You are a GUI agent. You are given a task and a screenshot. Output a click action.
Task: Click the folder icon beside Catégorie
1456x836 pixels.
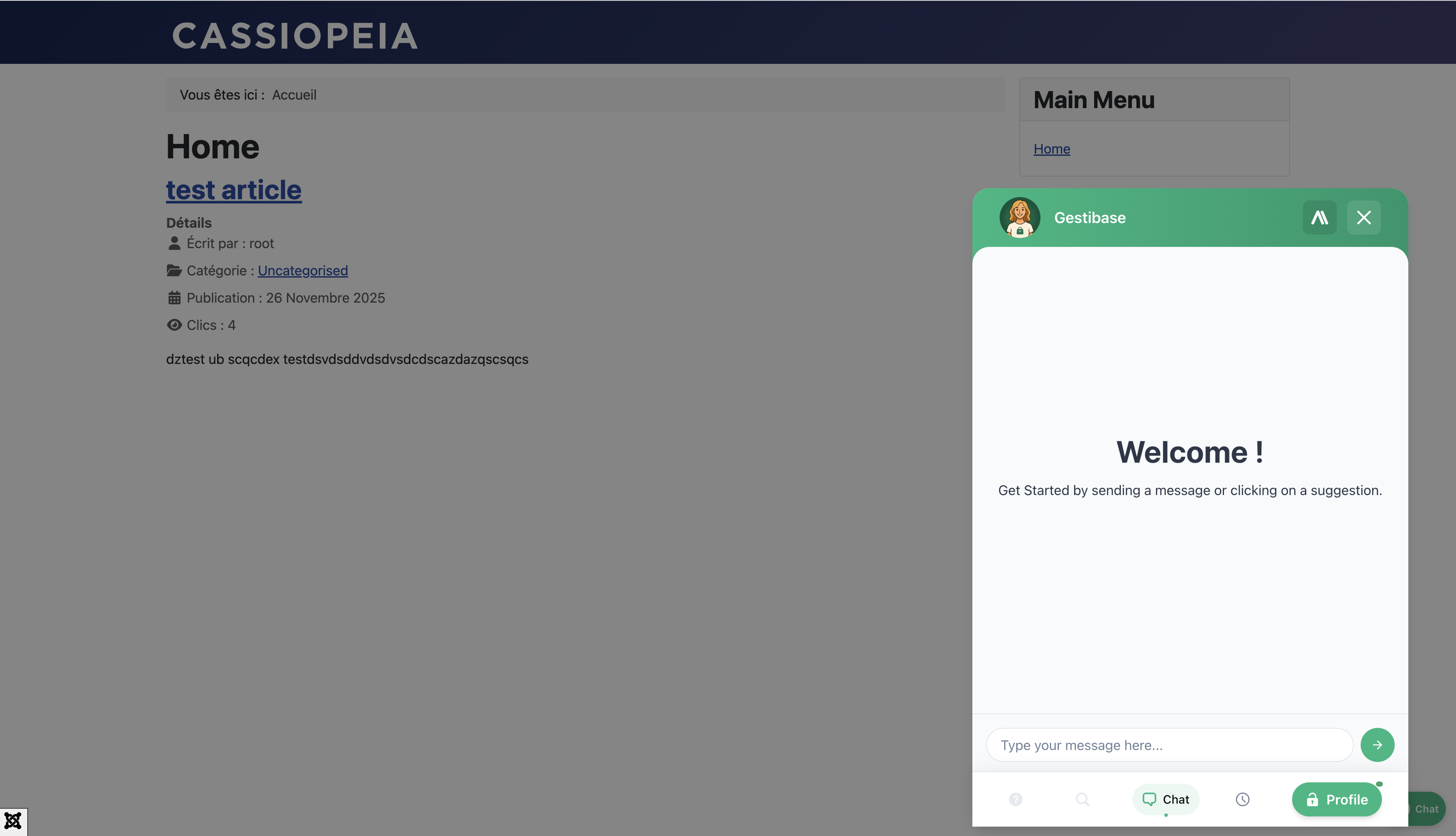click(174, 270)
